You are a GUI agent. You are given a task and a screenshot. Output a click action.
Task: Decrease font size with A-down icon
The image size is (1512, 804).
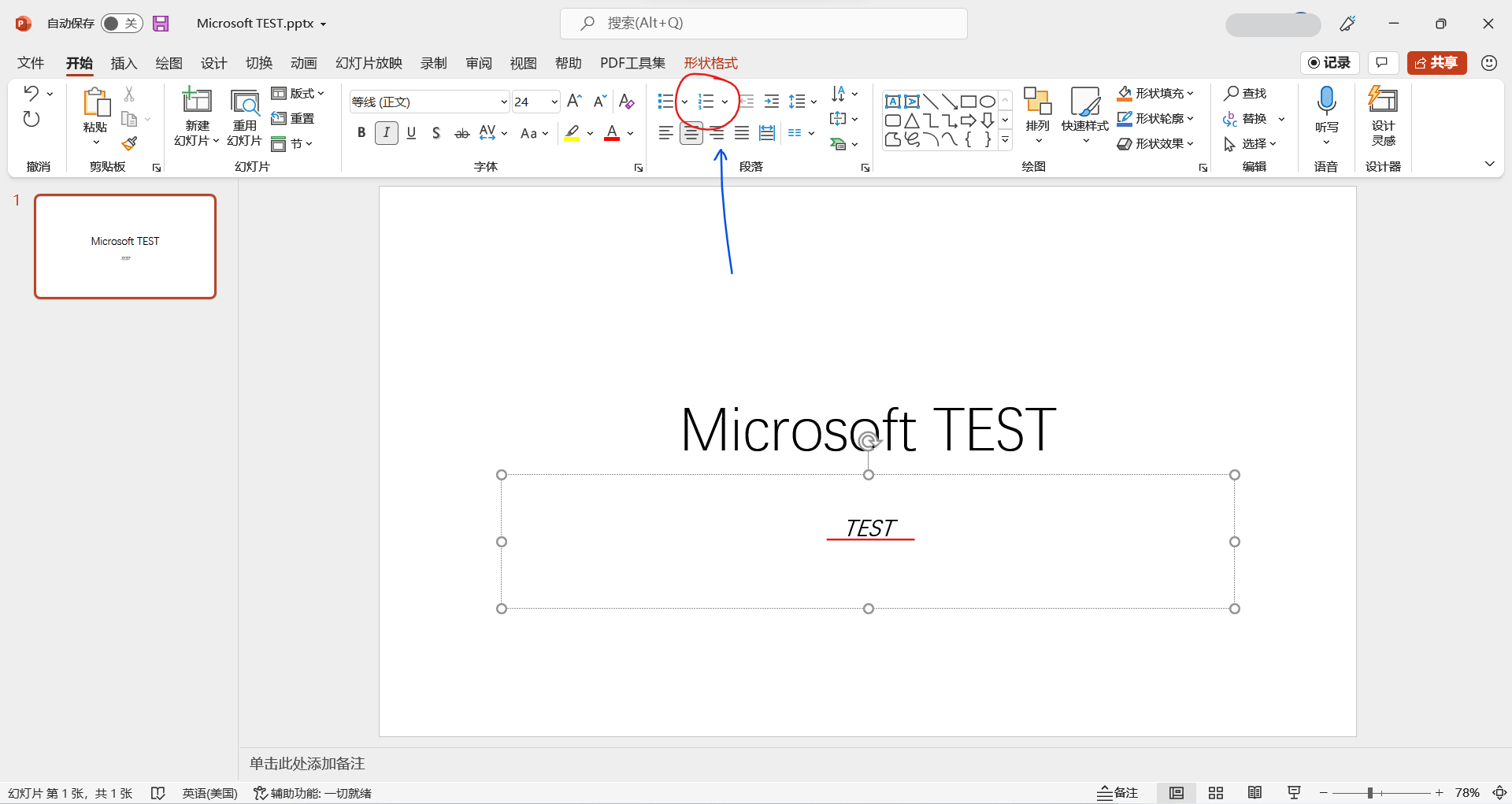tap(600, 101)
